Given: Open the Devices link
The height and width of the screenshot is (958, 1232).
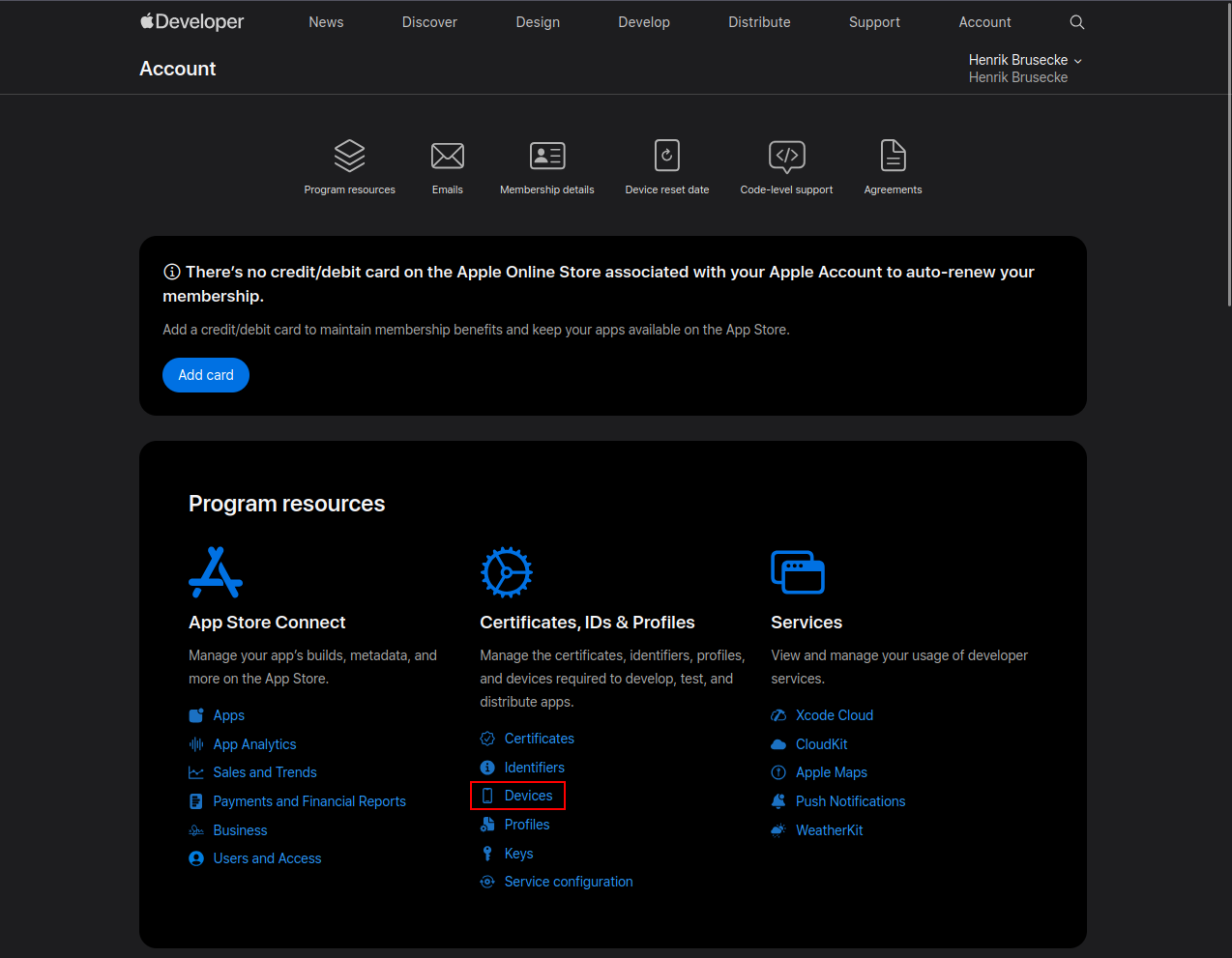Looking at the screenshot, I should (x=529, y=796).
